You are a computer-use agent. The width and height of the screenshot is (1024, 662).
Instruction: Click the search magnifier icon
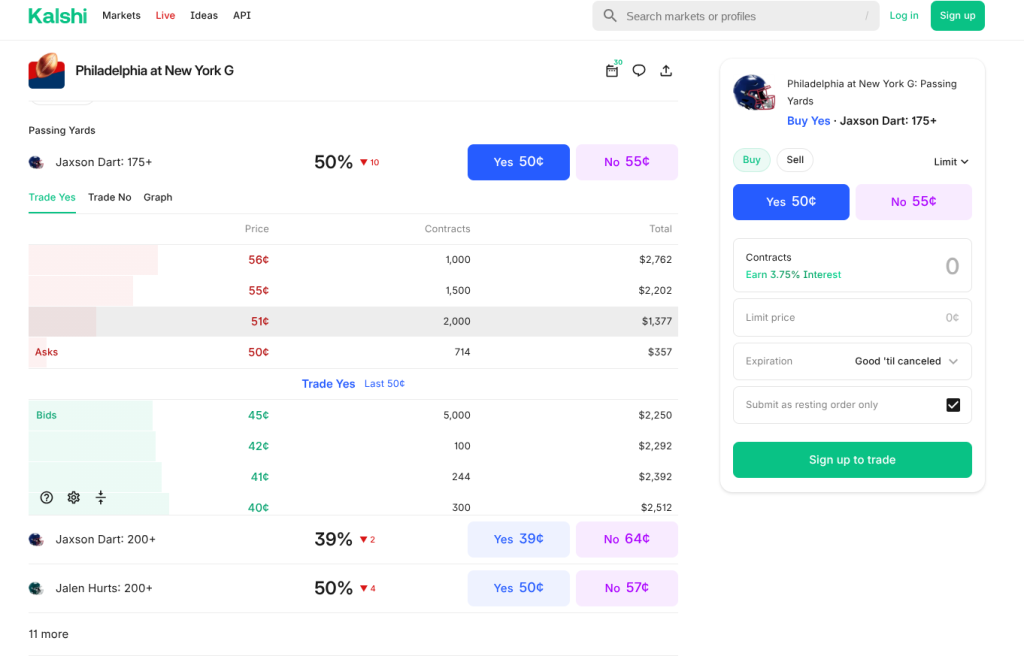[x=610, y=16]
